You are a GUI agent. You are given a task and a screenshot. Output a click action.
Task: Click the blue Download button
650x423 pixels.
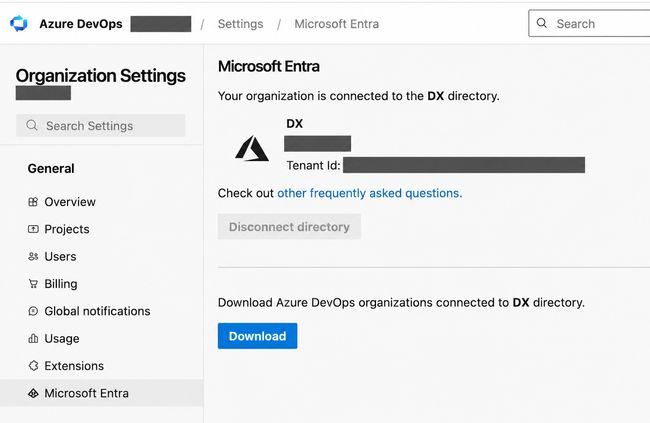[x=257, y=336]
